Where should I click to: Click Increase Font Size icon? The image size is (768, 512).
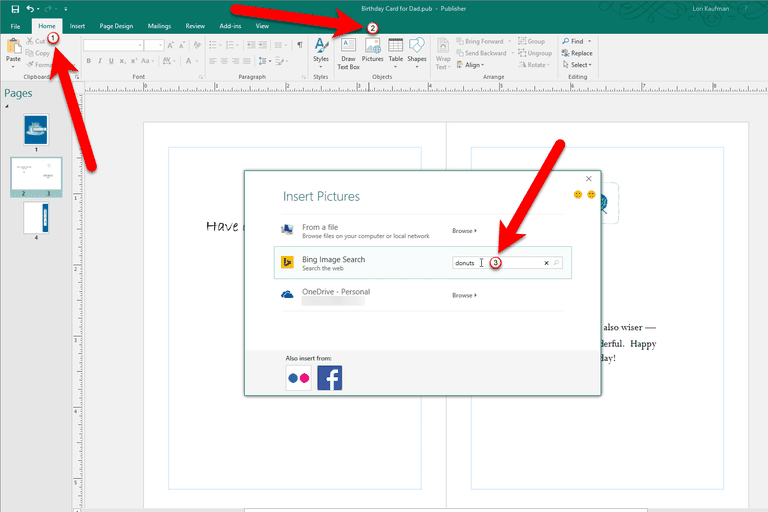[170, 45]
